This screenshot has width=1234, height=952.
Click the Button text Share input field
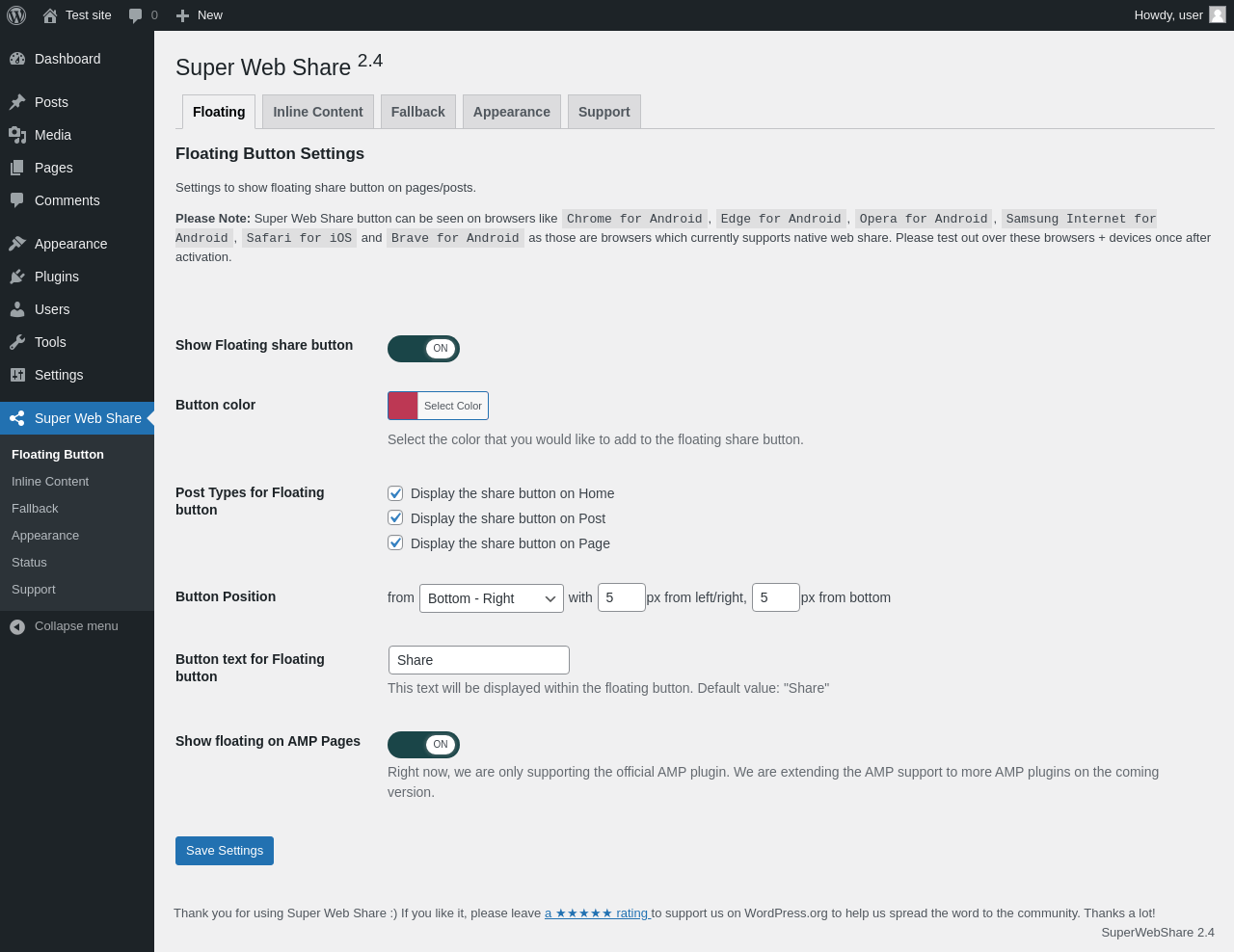(x=479, y=660)
